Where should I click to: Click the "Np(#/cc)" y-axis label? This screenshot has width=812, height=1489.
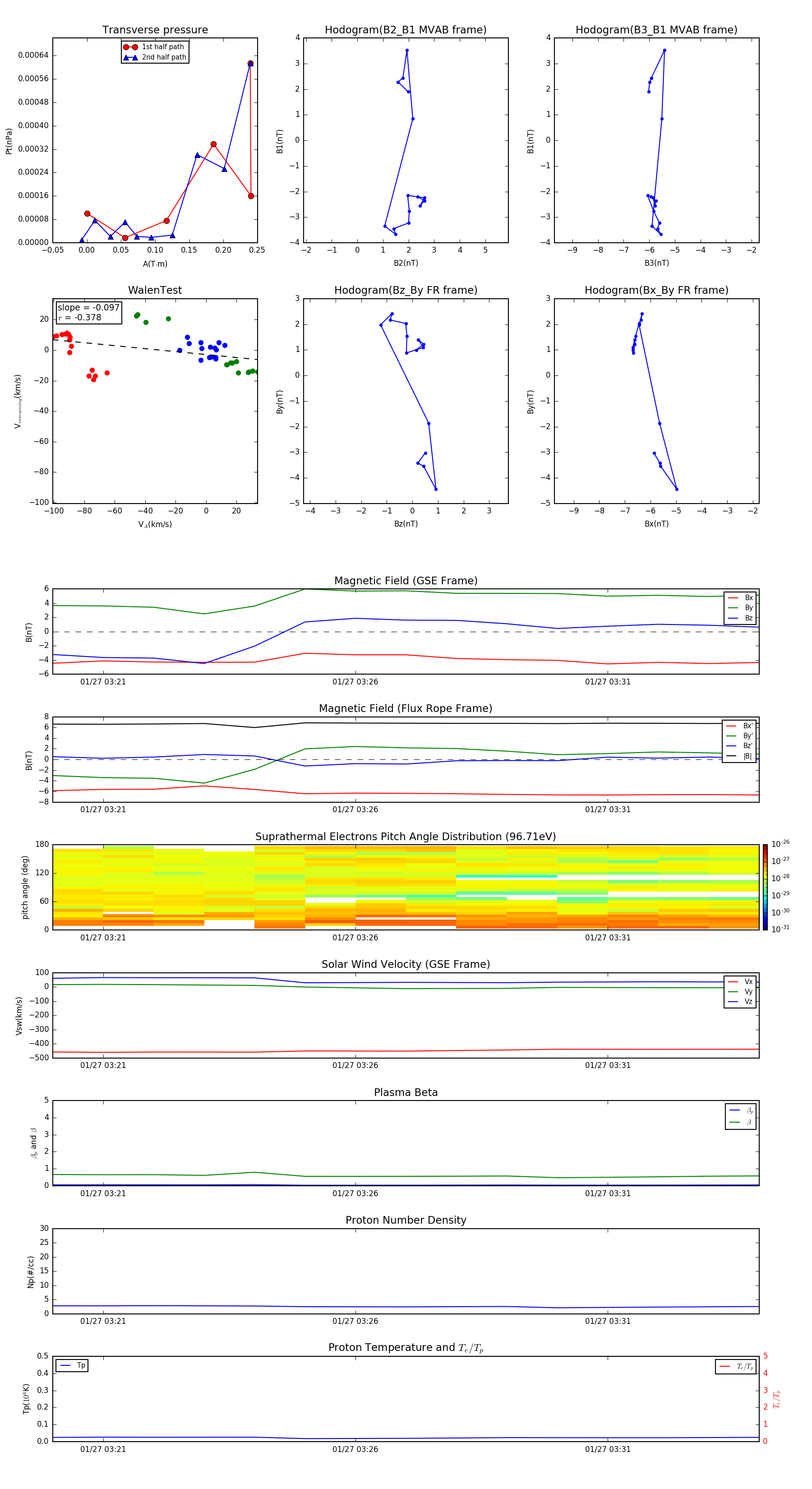click(x=31, y=1271)
